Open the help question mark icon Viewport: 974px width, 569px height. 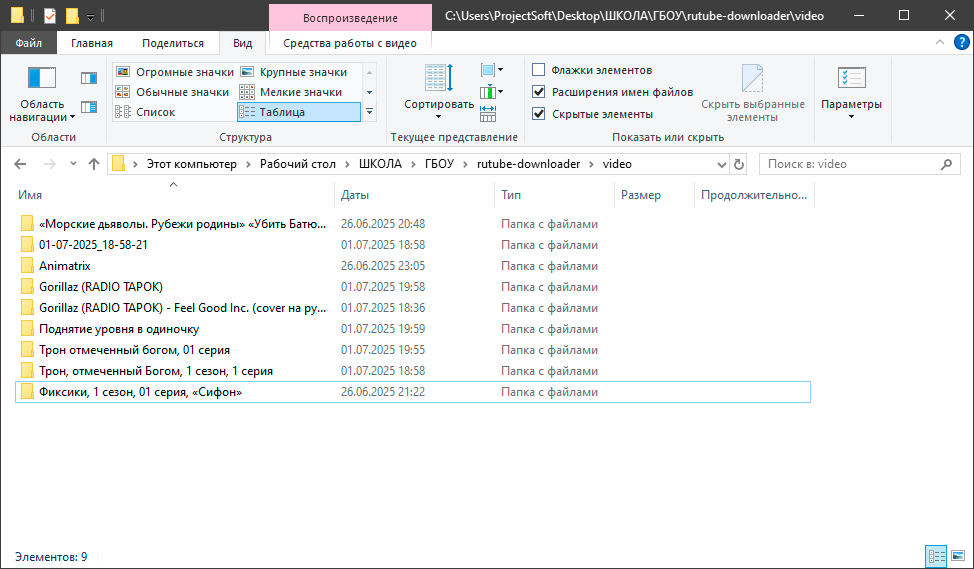[960, 43]
